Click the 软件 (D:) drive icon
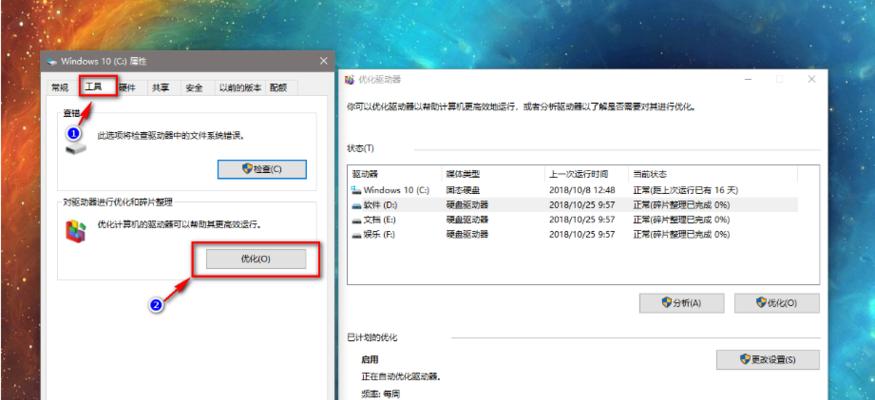Viewport: 875px width, 400px height. pos(356,205)
